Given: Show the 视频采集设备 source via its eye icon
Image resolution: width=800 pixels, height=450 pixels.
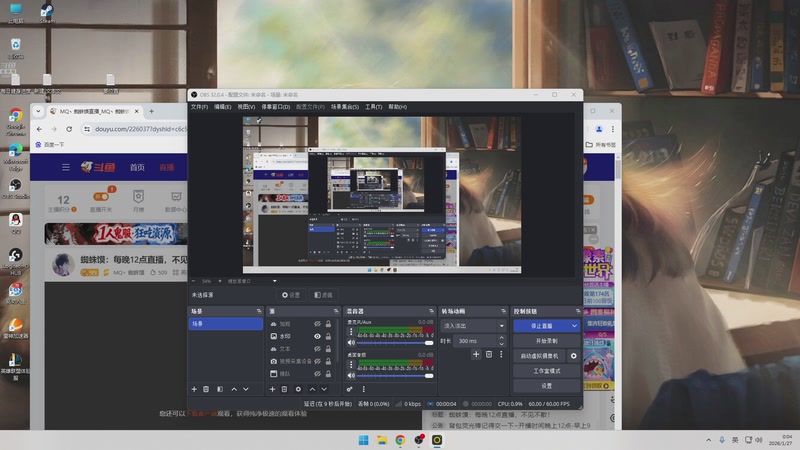Looking at the screenshot, I should click(317, 361).
